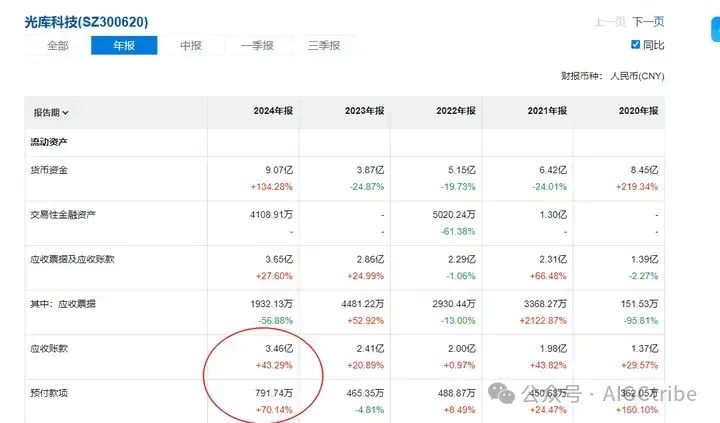Click the 3.65亿 receivables value
This screenshot has height=423, width=720.
tap(279, 259)
